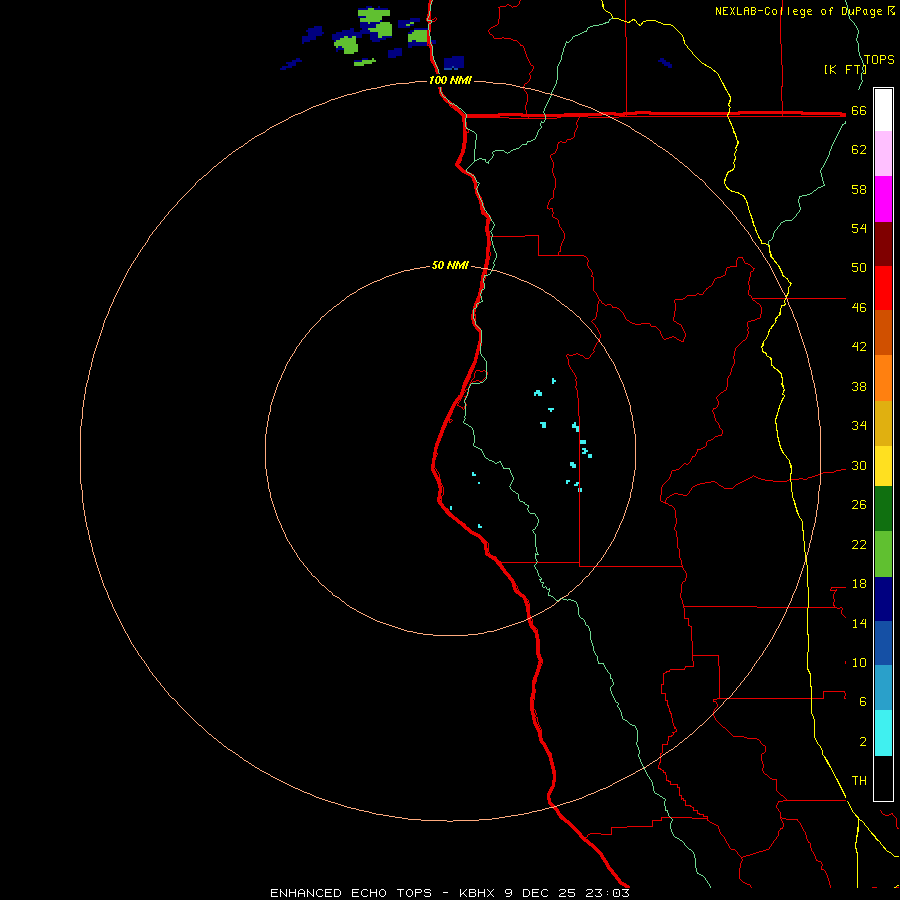Click the dark orange legend swatch
The height and width of the screenshot is (900, 900).
click(x=883, y=332)
